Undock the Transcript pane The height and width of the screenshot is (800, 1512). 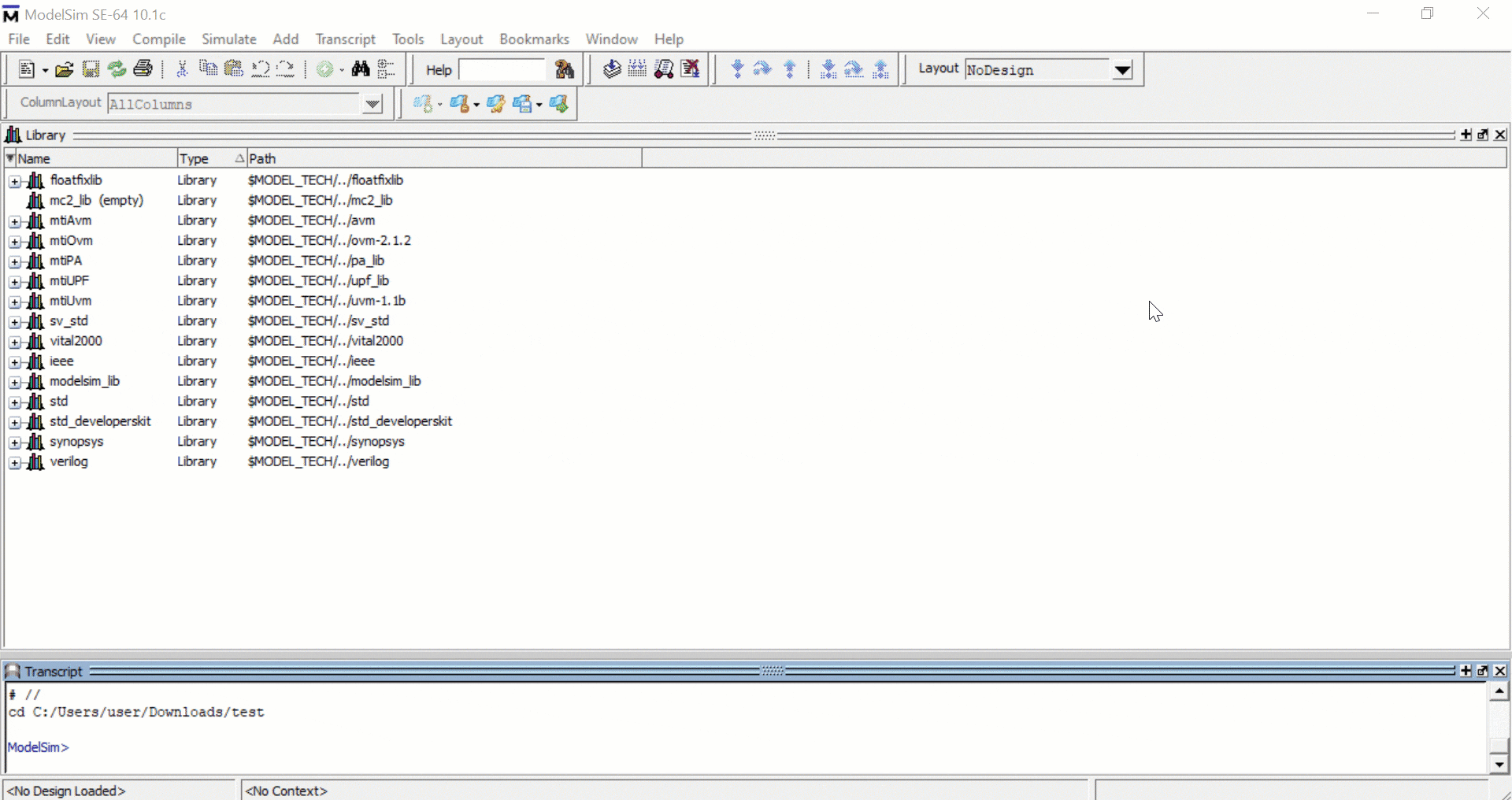1484,671
